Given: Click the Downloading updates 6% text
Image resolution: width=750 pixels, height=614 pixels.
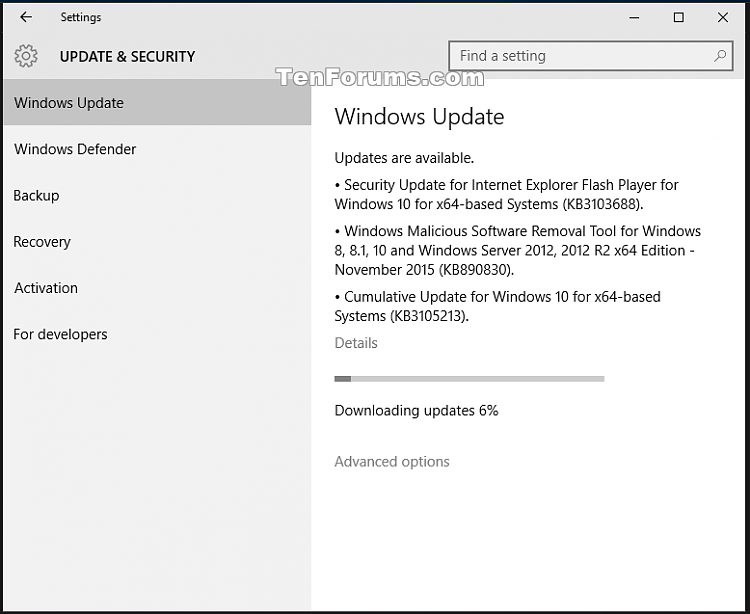Looking at the screenshot, I should pyautogui.click(x=416, y=410).
